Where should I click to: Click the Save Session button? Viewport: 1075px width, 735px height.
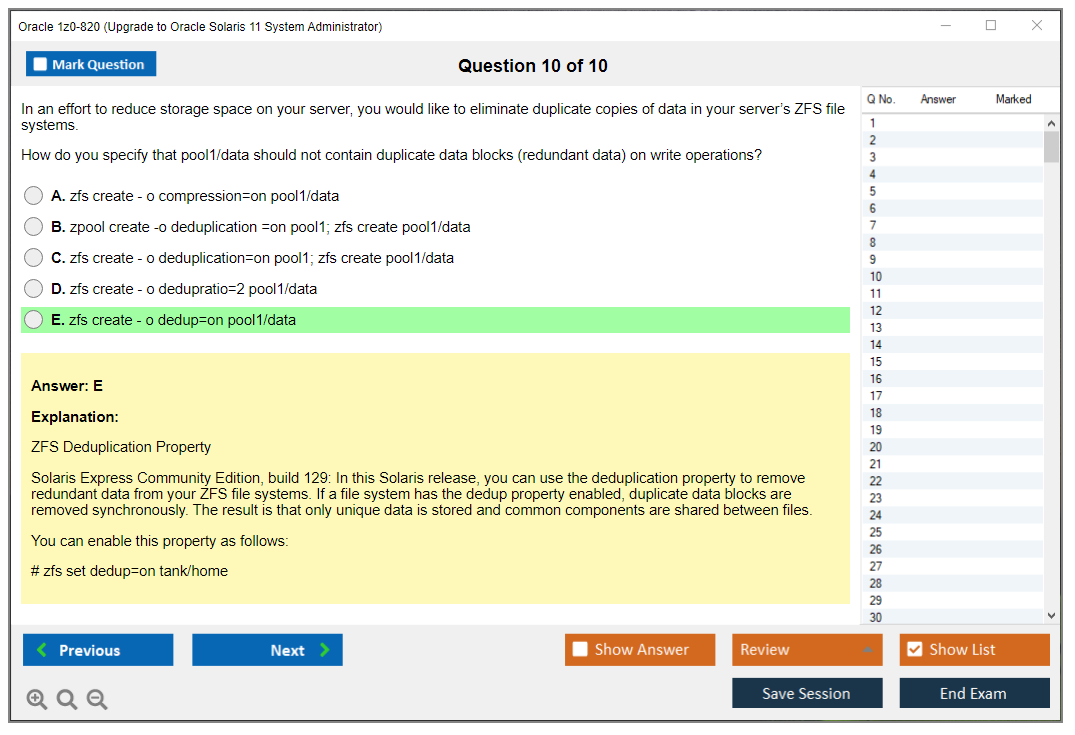(x=807, y=693)
